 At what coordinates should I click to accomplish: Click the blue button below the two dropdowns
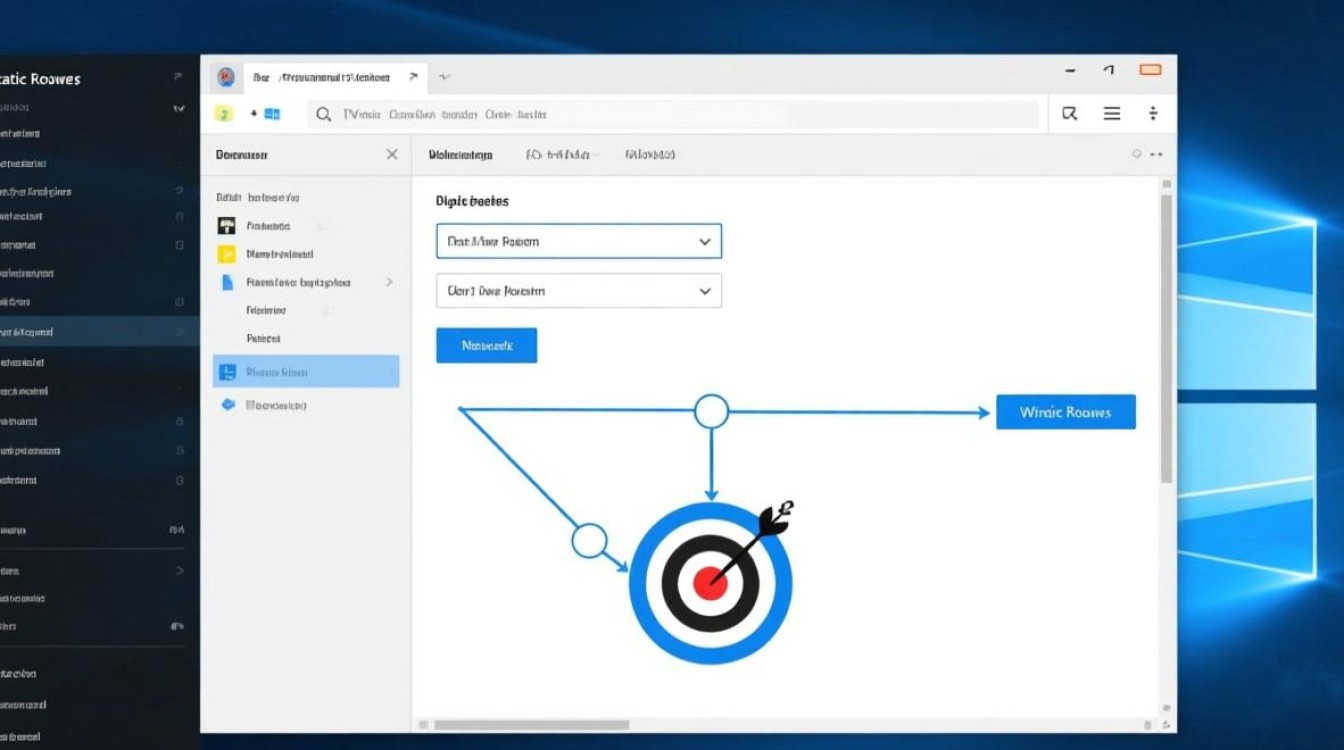click(487, 346)
